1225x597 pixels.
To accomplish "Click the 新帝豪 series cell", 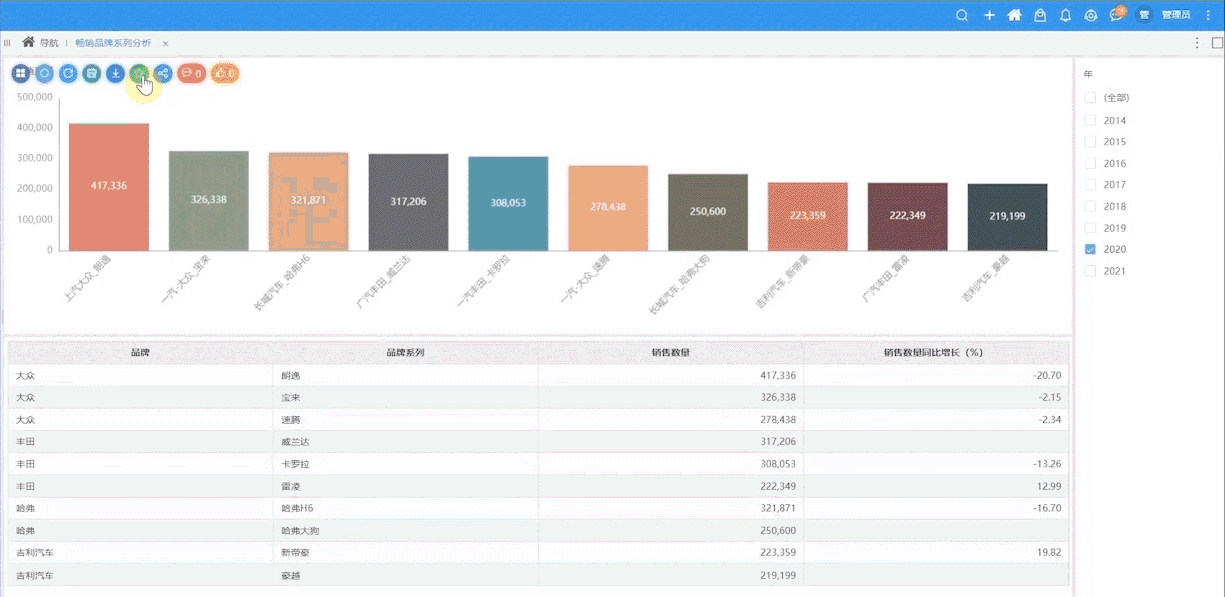I will pos(406,552).
